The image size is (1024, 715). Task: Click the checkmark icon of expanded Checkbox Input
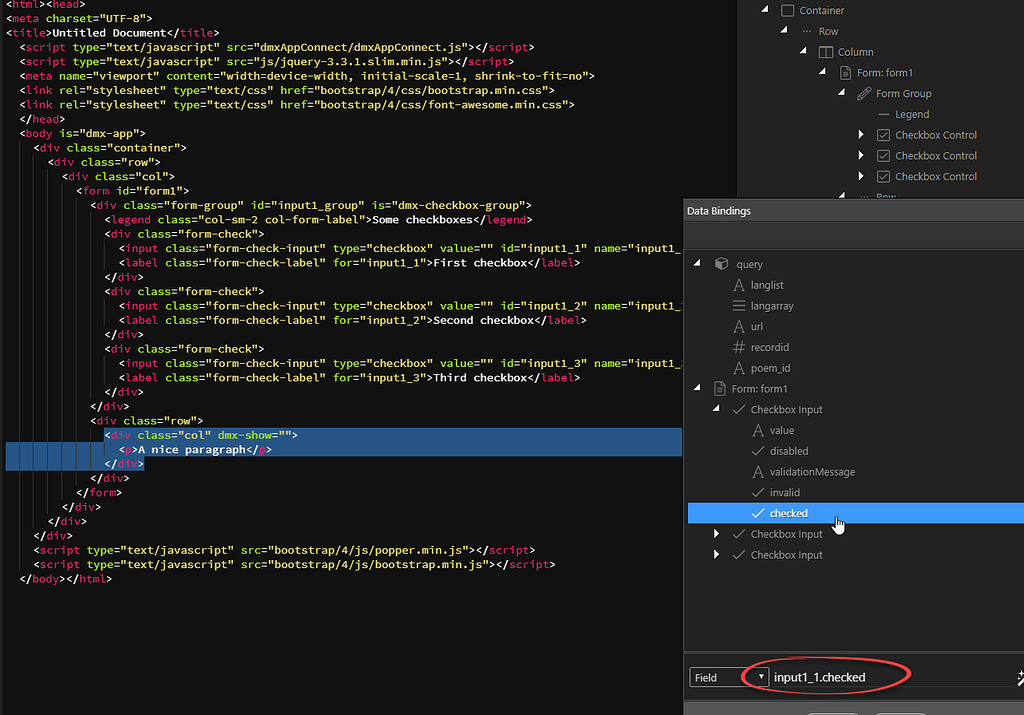(739, 409)
